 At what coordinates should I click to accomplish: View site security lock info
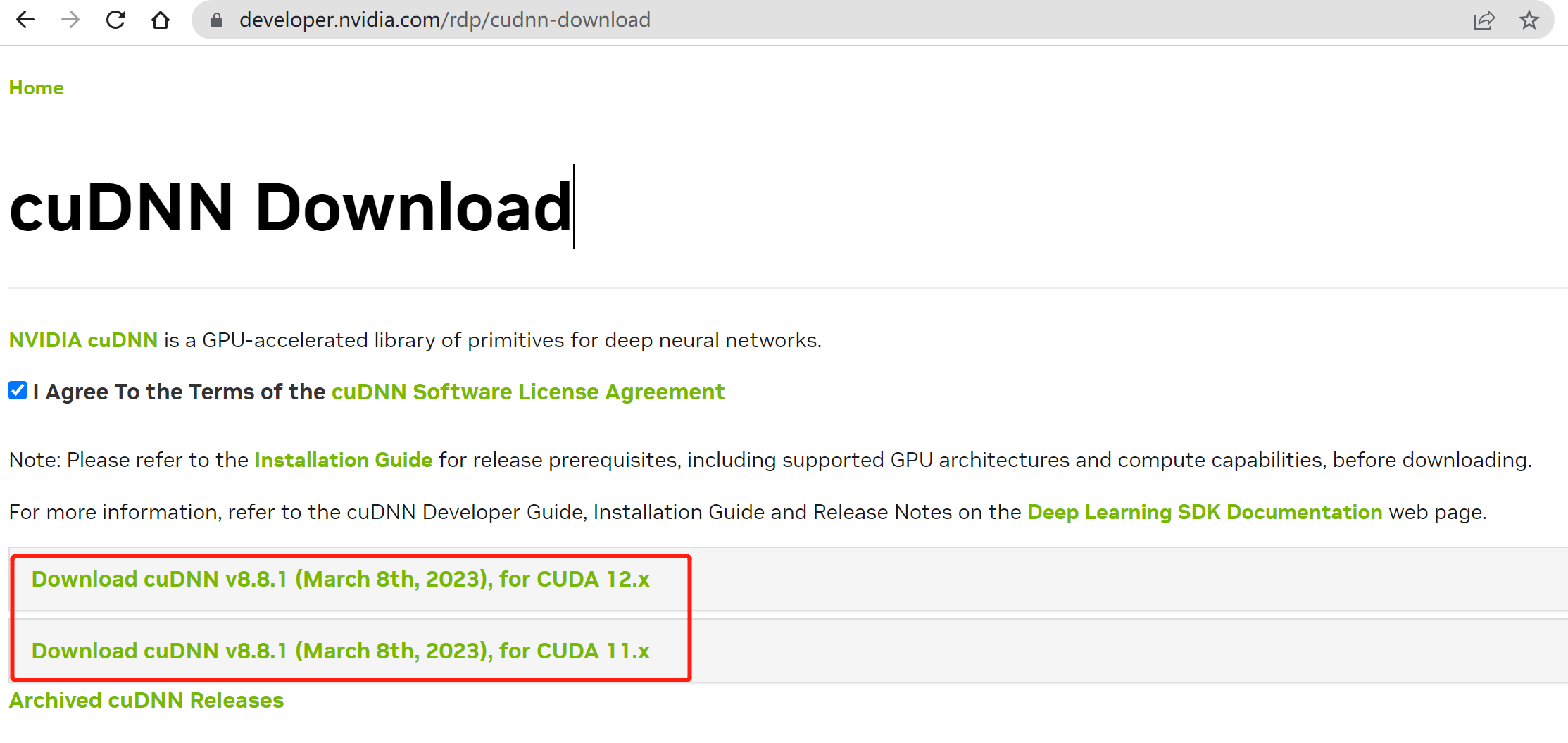pos(217,20)
